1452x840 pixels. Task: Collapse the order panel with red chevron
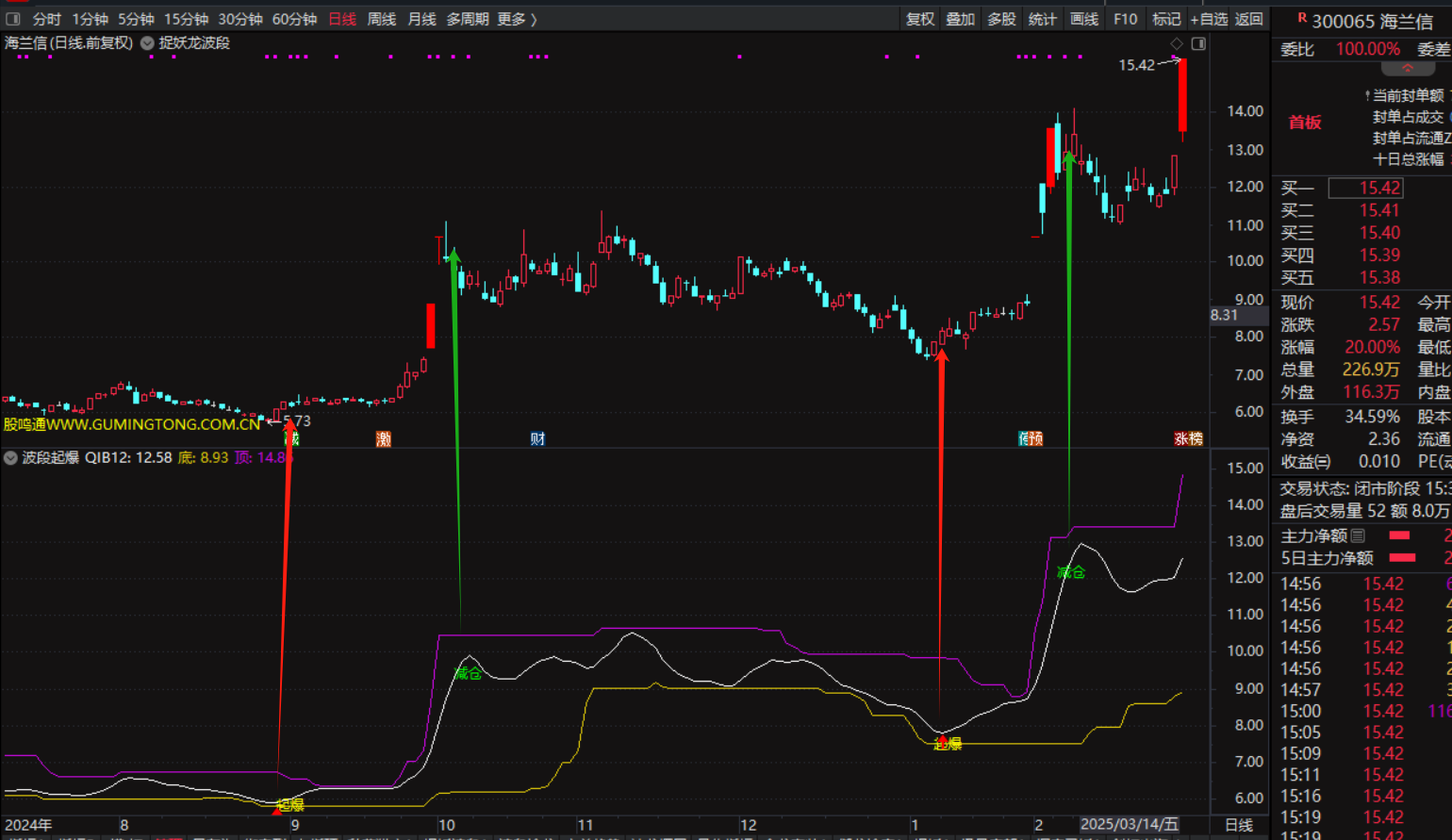pyautogui.click(x=1407, y=69)
